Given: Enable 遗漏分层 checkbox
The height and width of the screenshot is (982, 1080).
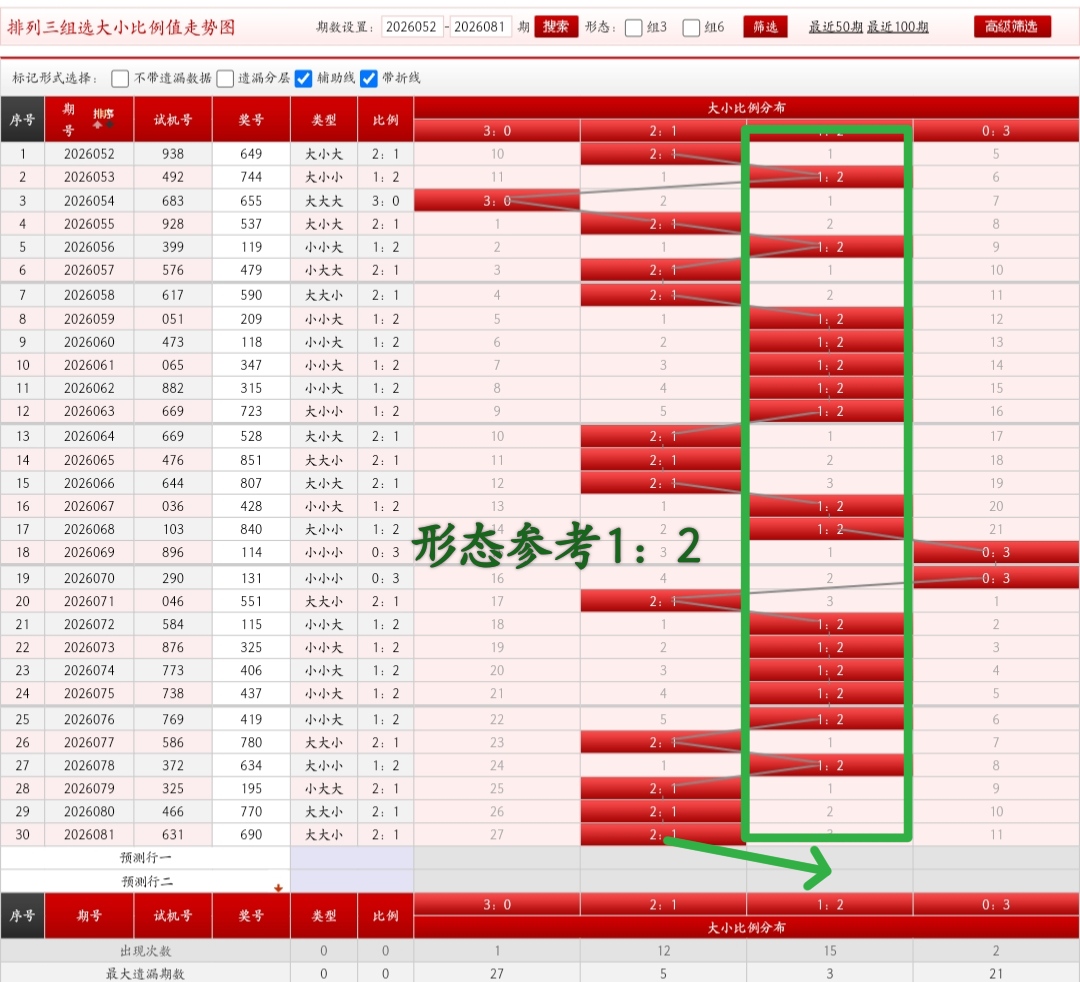Looking at the screenshot, I should pos(226,78).
